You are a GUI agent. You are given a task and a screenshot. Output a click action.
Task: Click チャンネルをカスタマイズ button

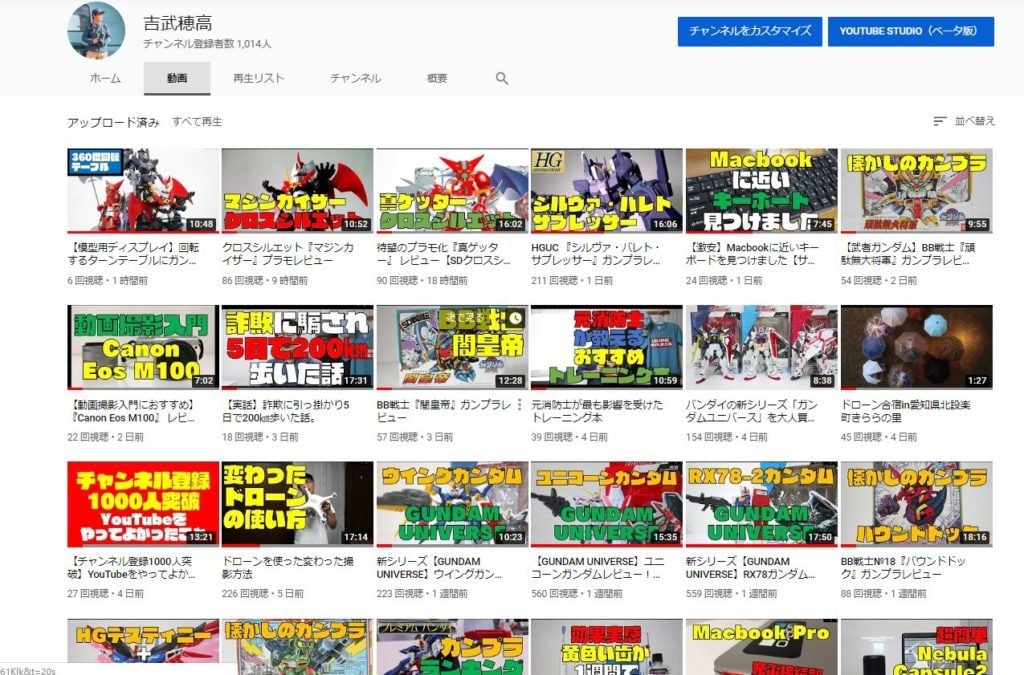(x=750, y=31)
